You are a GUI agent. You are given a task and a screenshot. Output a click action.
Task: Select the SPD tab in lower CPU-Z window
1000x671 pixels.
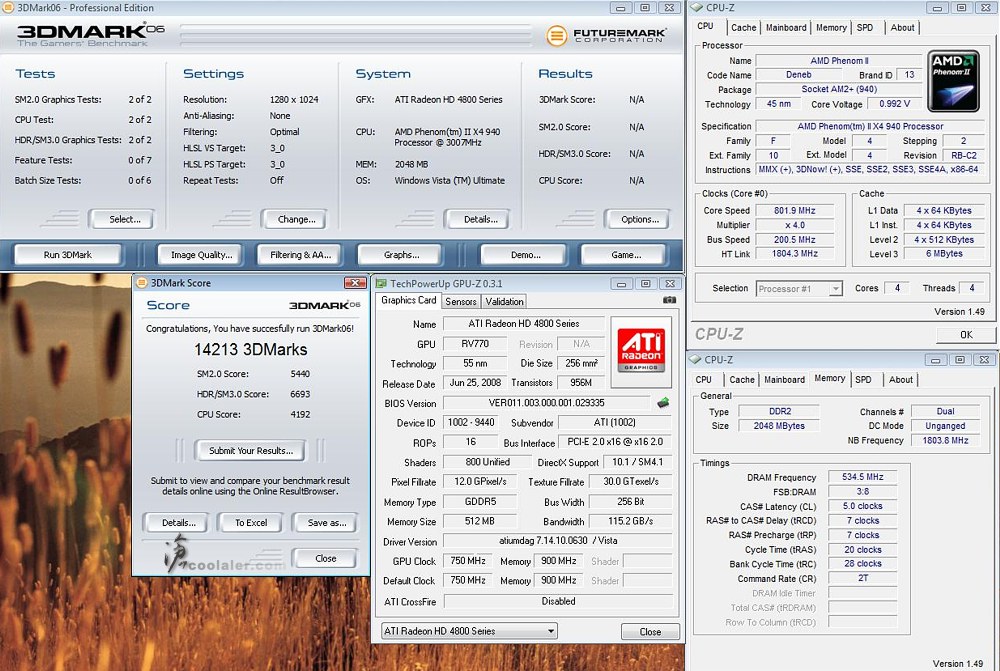coord(863,380)
